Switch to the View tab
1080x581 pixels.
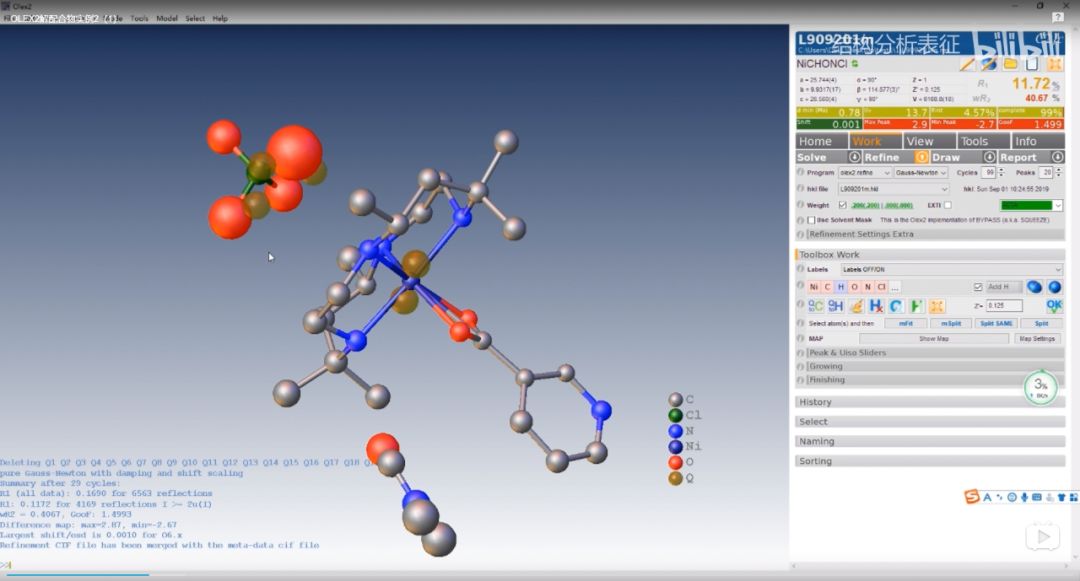click(929, 141)
